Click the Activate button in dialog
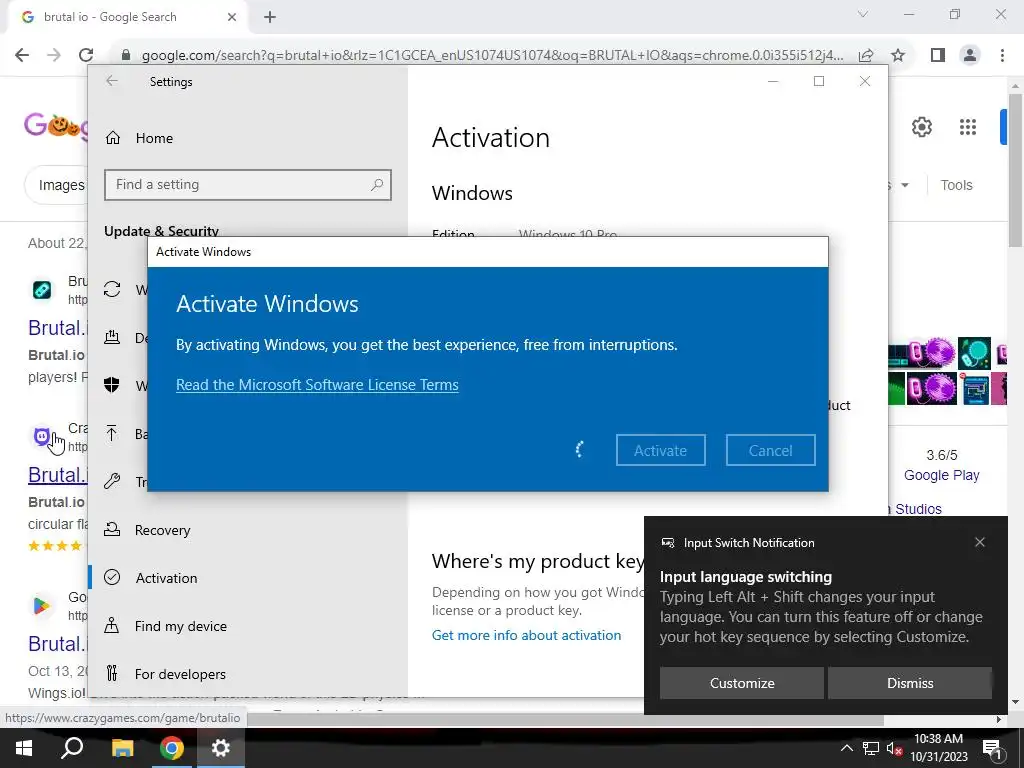The image size is (1024, 768). [x=660, y=450]
